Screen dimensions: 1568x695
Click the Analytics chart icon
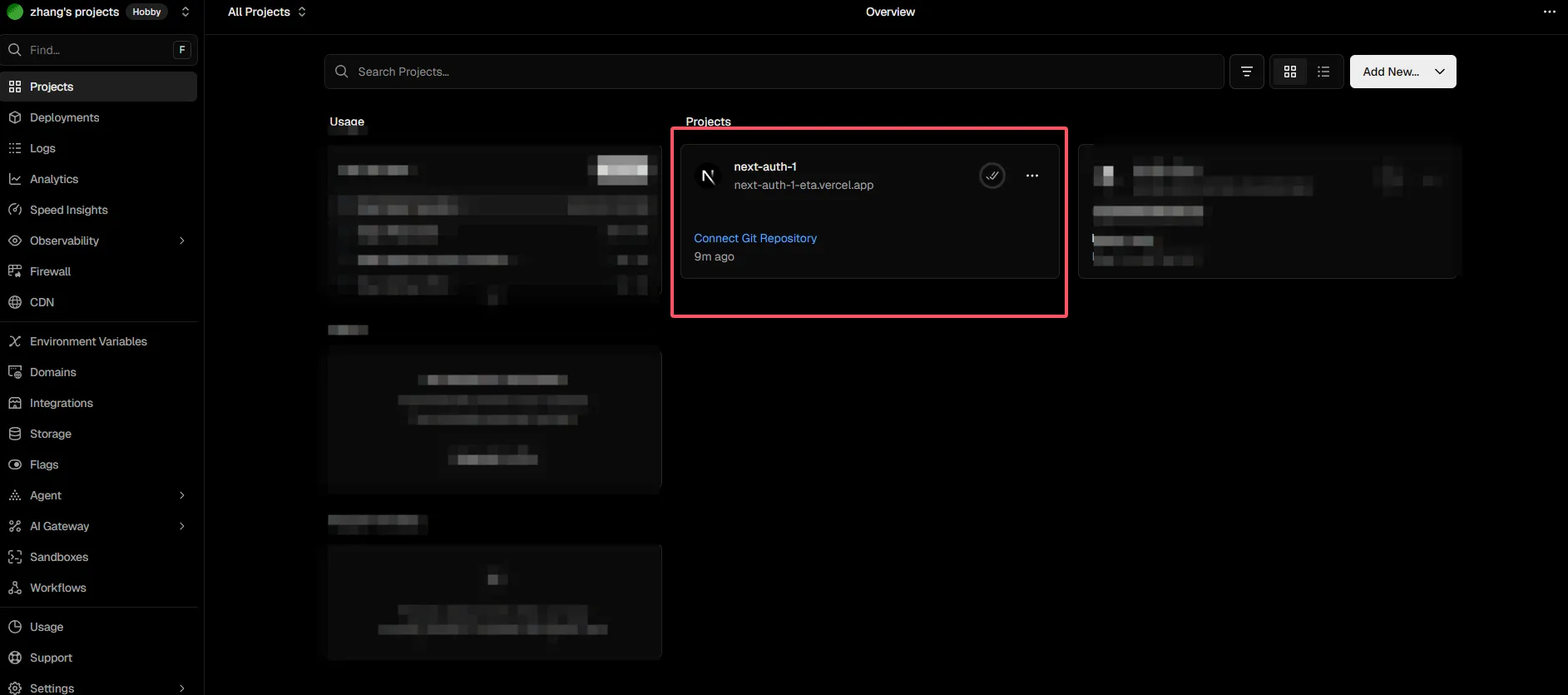click(15, 179)
